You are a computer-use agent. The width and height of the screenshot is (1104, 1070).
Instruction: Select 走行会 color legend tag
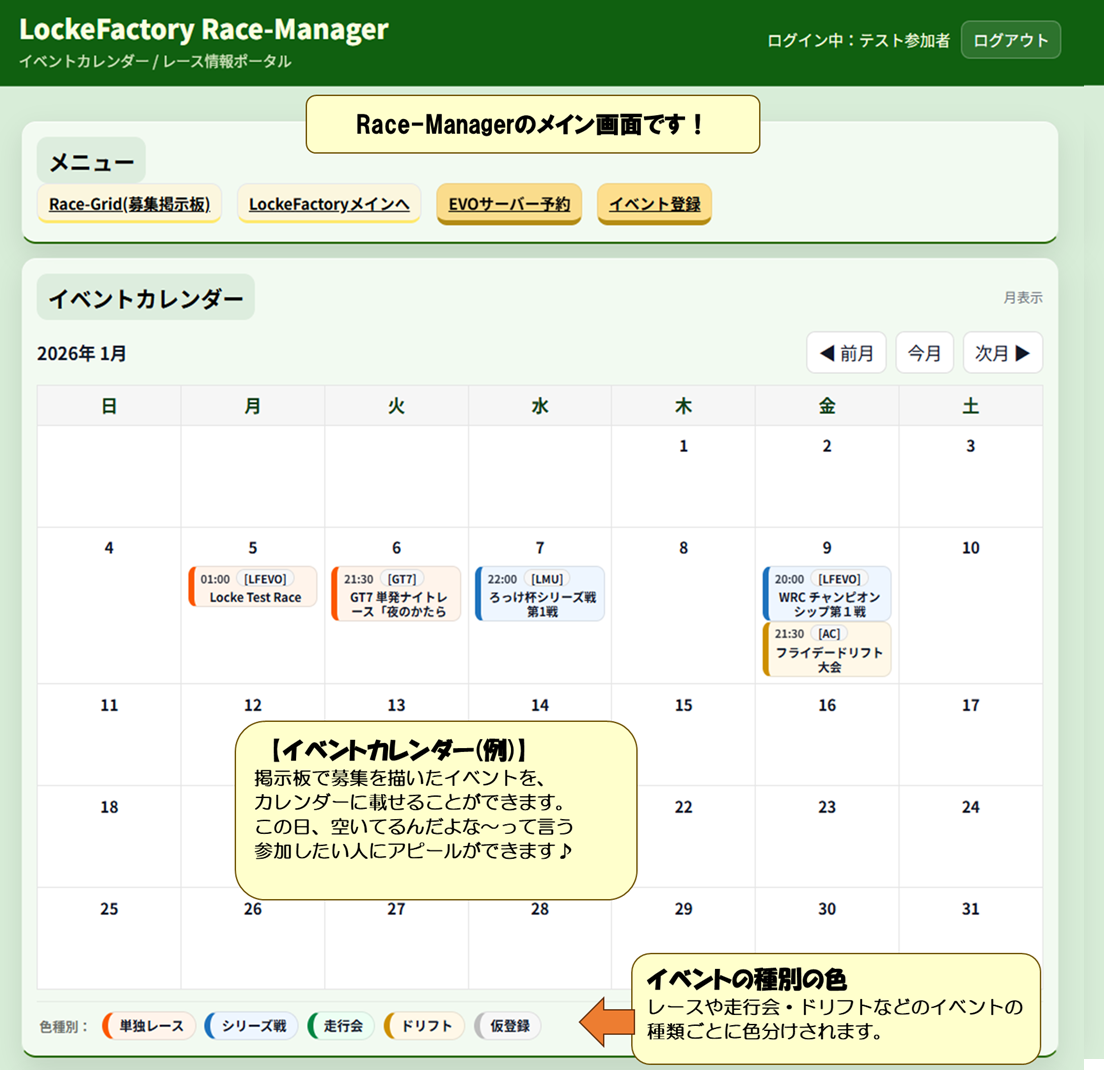pyautogui.click(x=342, y=1026)
